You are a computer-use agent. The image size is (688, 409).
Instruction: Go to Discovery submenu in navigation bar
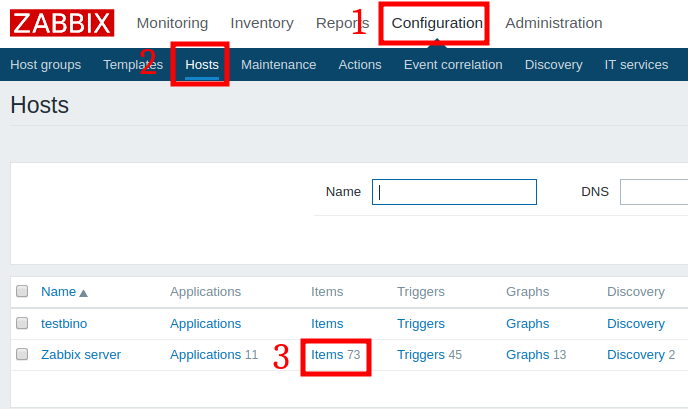coord(553,65)
